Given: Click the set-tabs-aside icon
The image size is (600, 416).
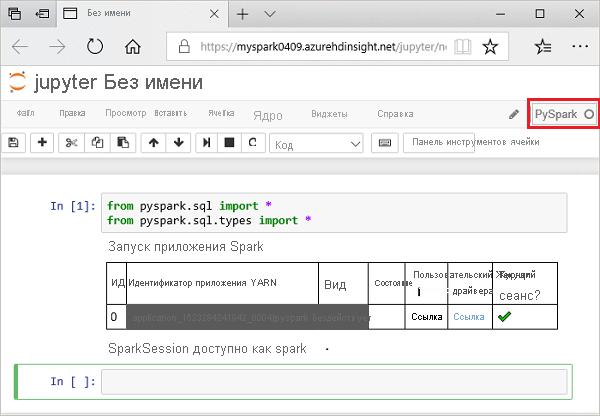Looking at the screenshot, I should coord(42,14).
